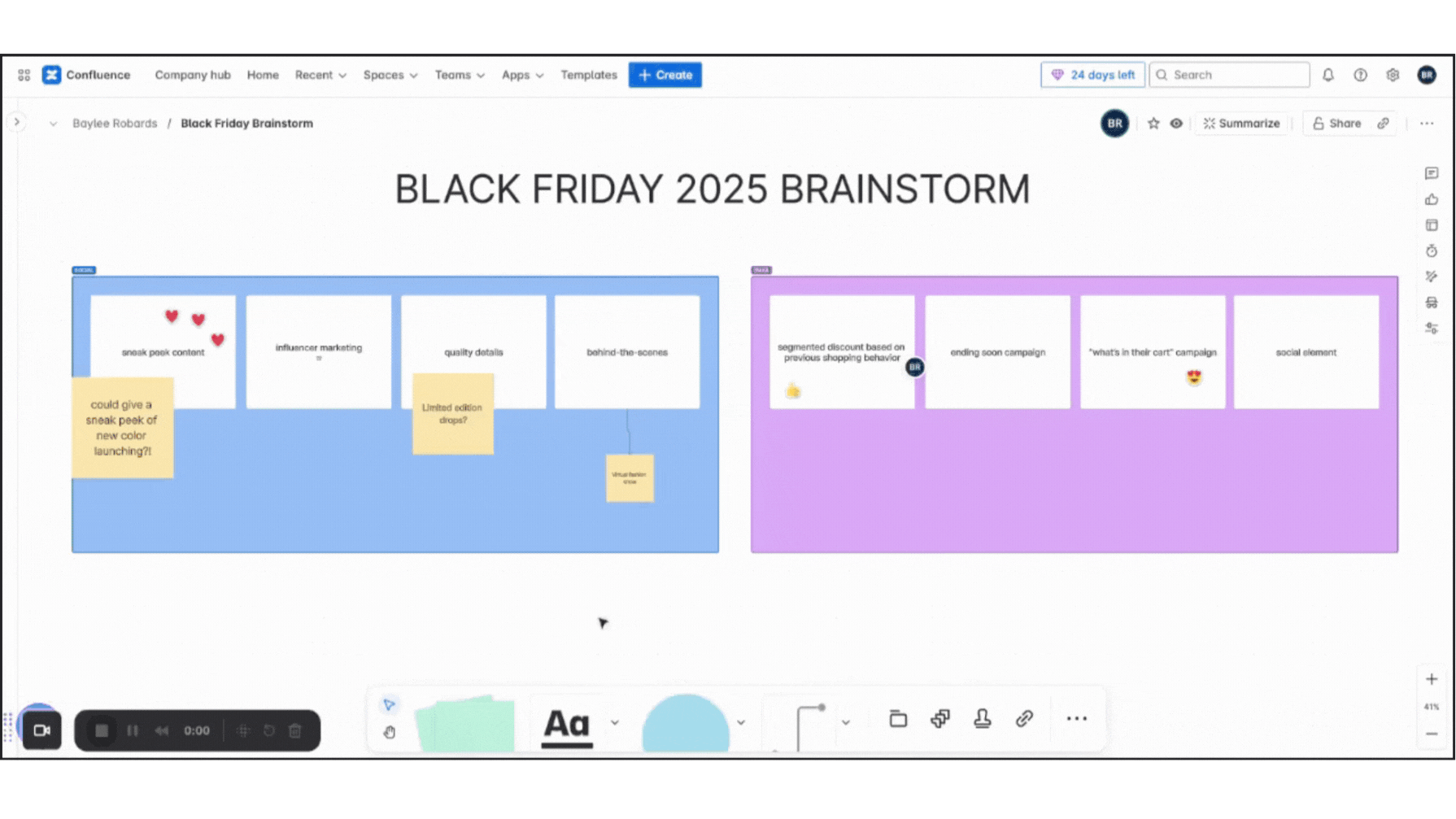
Task: Add a section frame from the toolbar
Action: click(x=897, y=720)
